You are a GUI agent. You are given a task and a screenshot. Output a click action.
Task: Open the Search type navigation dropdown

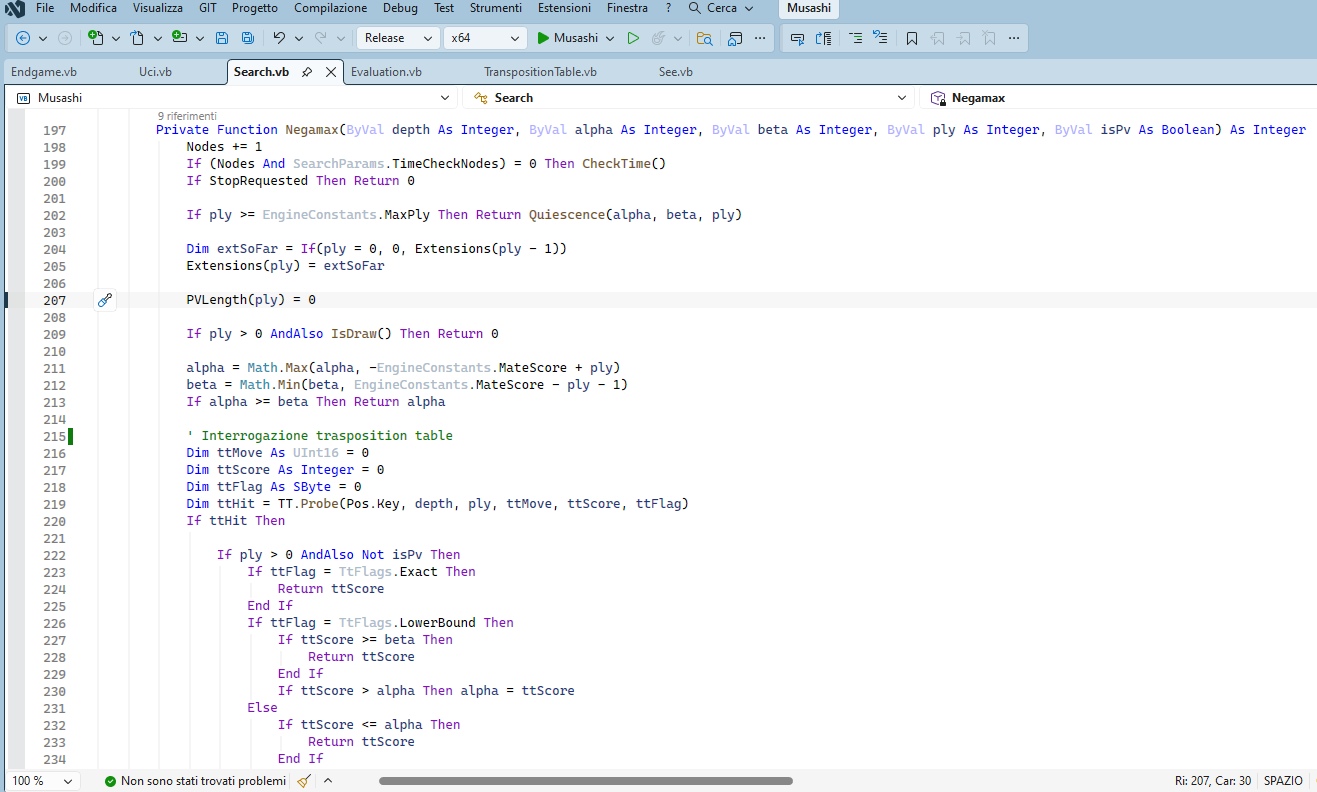coord(689,98)
